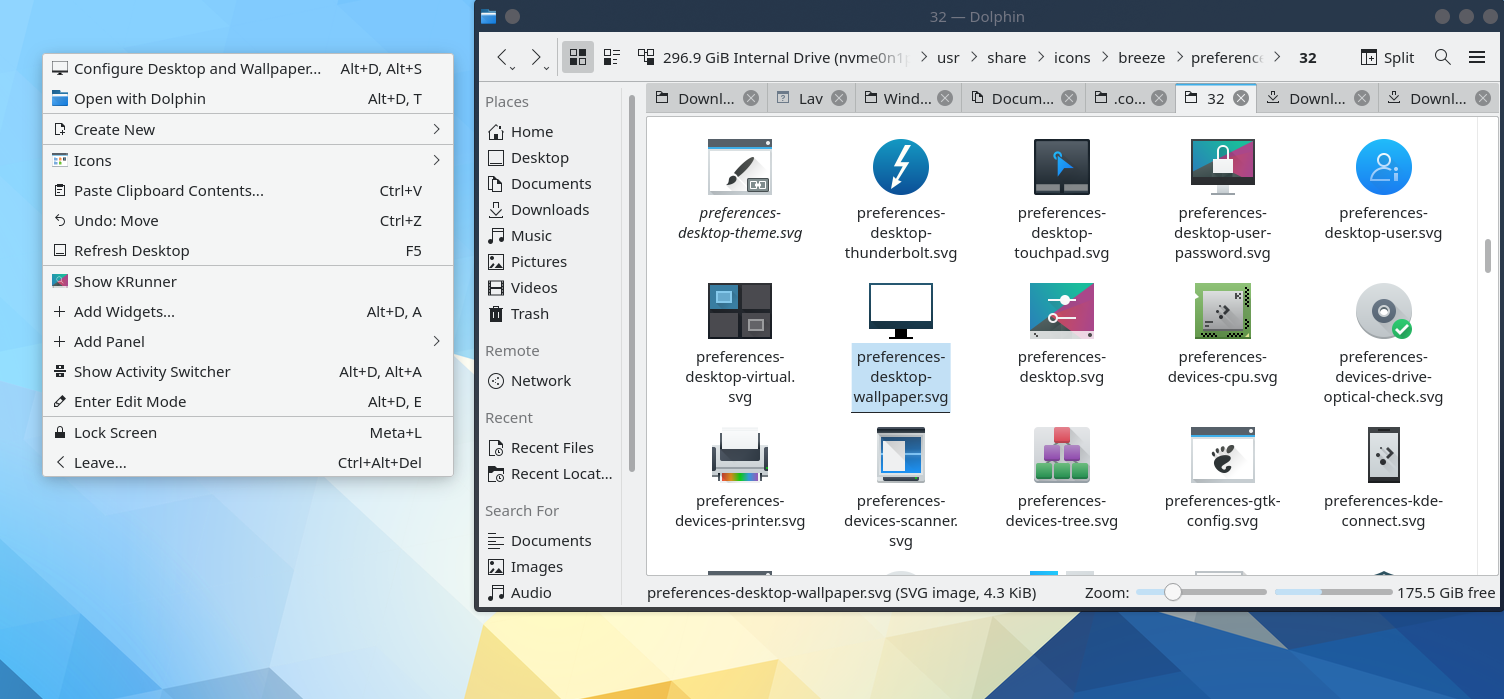This screenshot has height=699, width=1504.
Task: Click usr in the path breadcrumb
Action: (x=948, y=58)
